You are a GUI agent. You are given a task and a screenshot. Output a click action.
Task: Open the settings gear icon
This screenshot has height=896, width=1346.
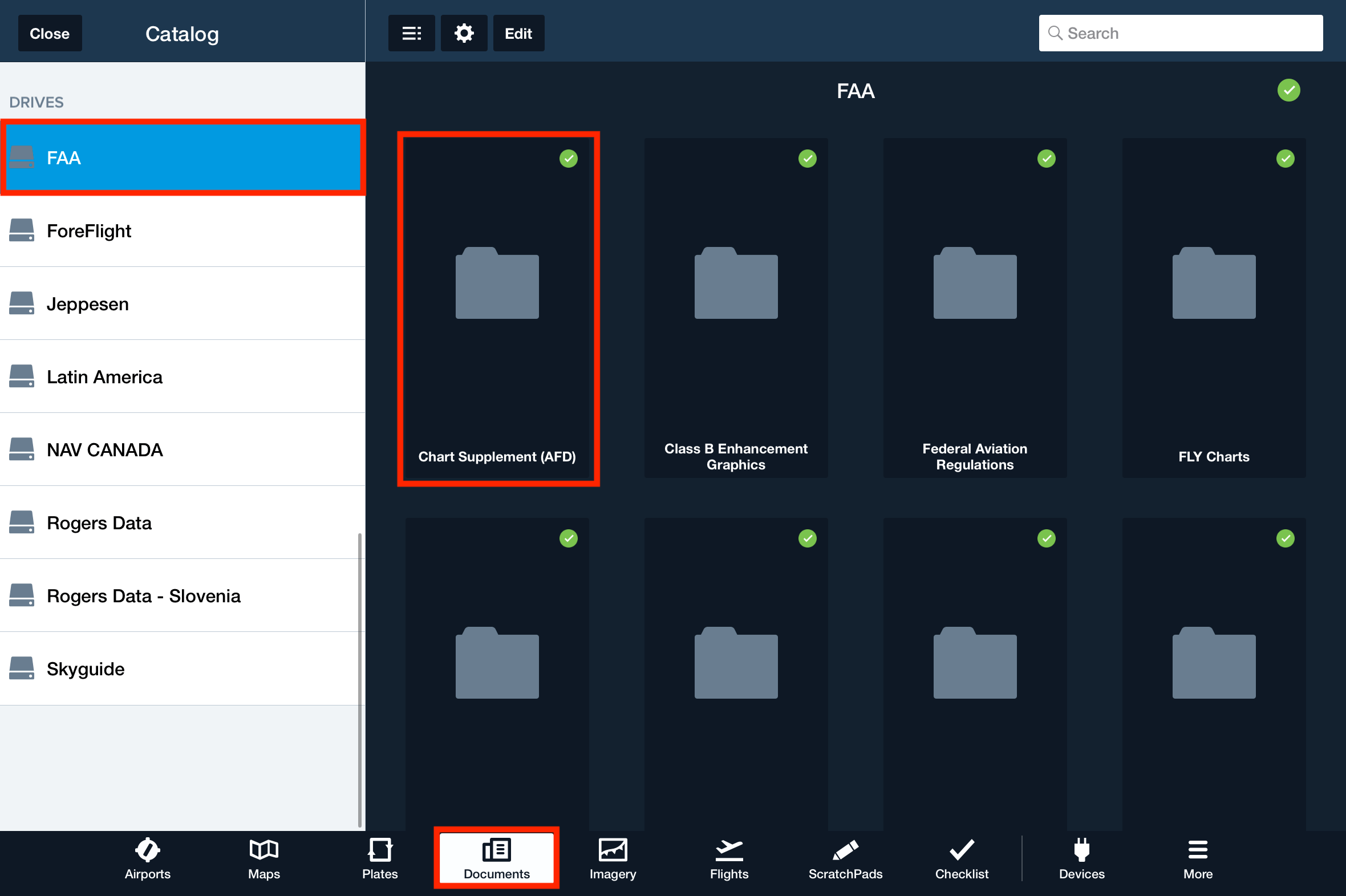[x=463, y=33]
